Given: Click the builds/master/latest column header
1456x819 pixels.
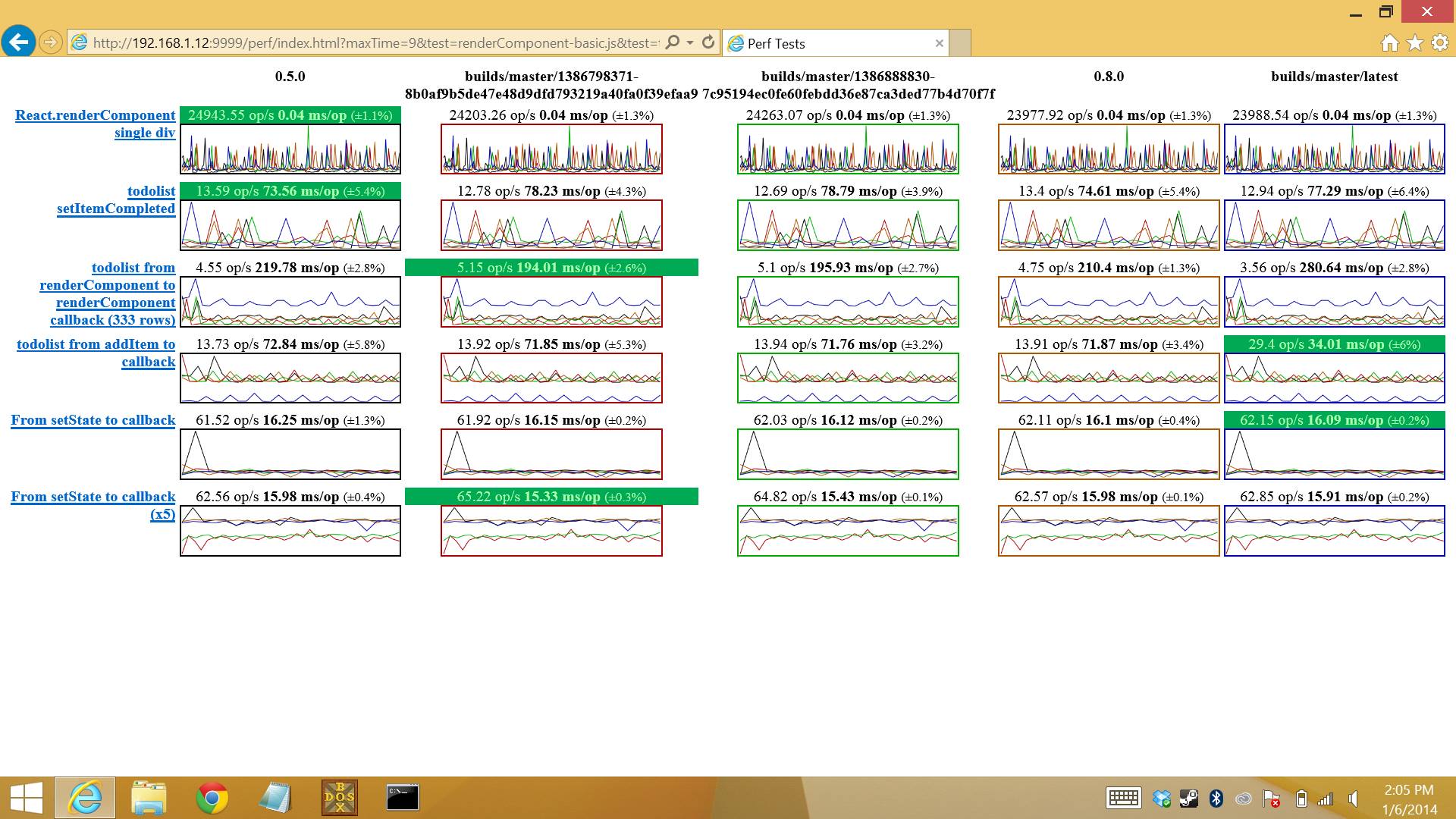Looking at the screenshot, I should pos(1335,77).
